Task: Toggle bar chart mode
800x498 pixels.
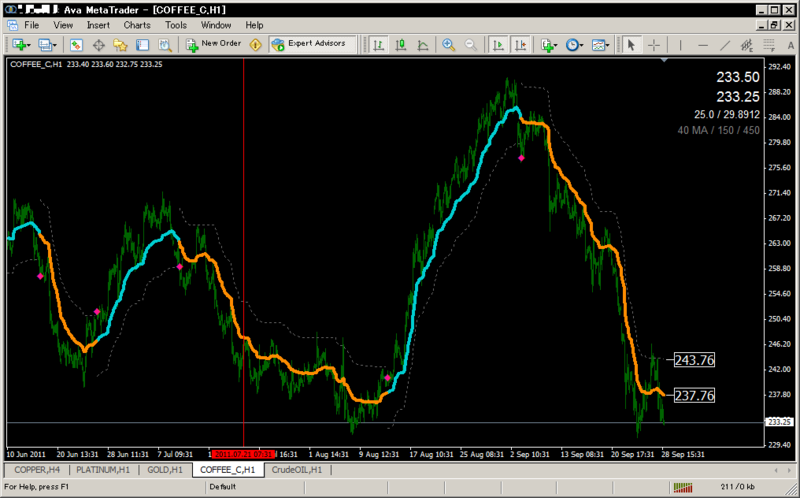Action: [379, 45]
